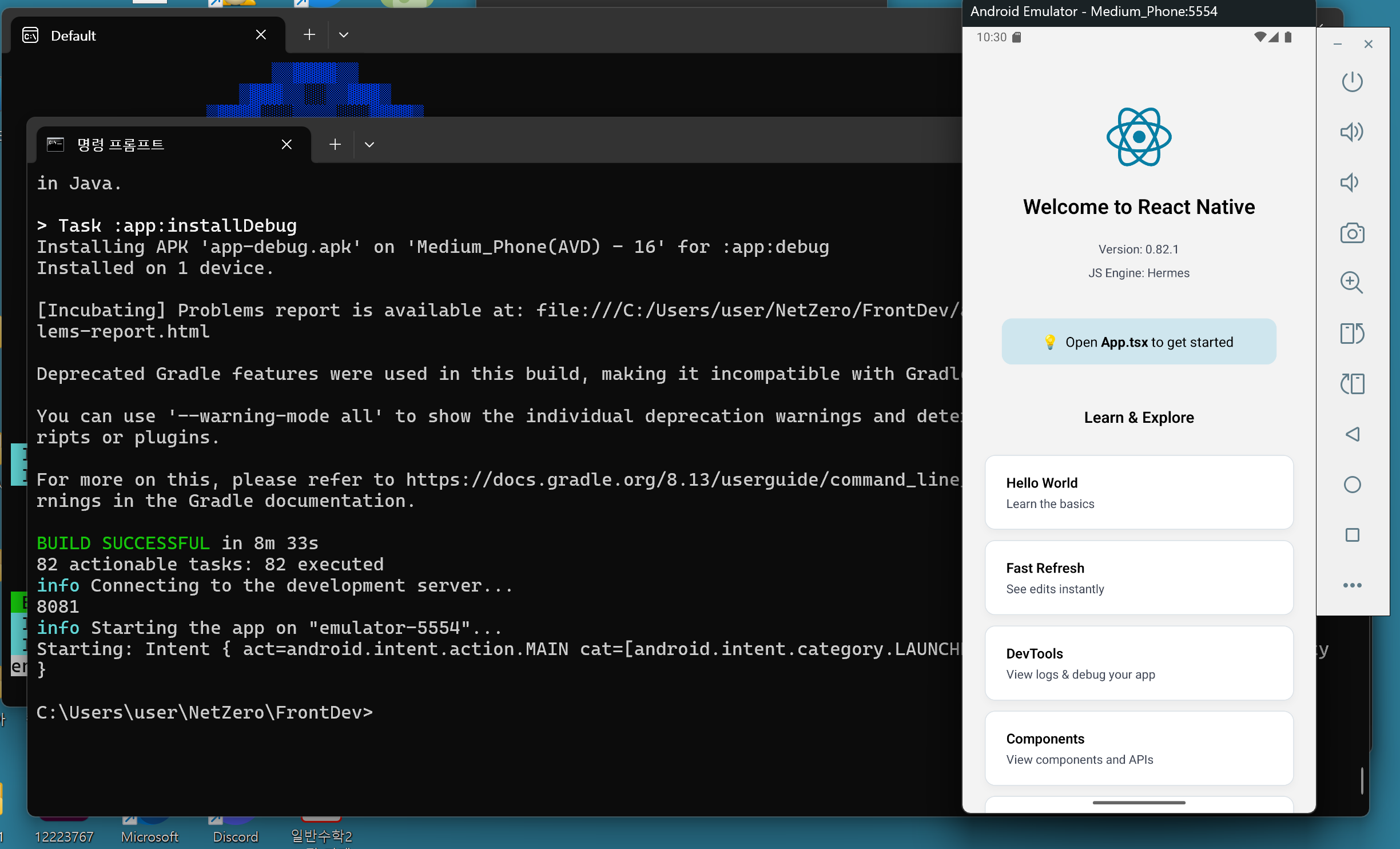
Task: Tap the DevTools card in the emulator
Action: pyautogui.click(x=1138, y=663)
